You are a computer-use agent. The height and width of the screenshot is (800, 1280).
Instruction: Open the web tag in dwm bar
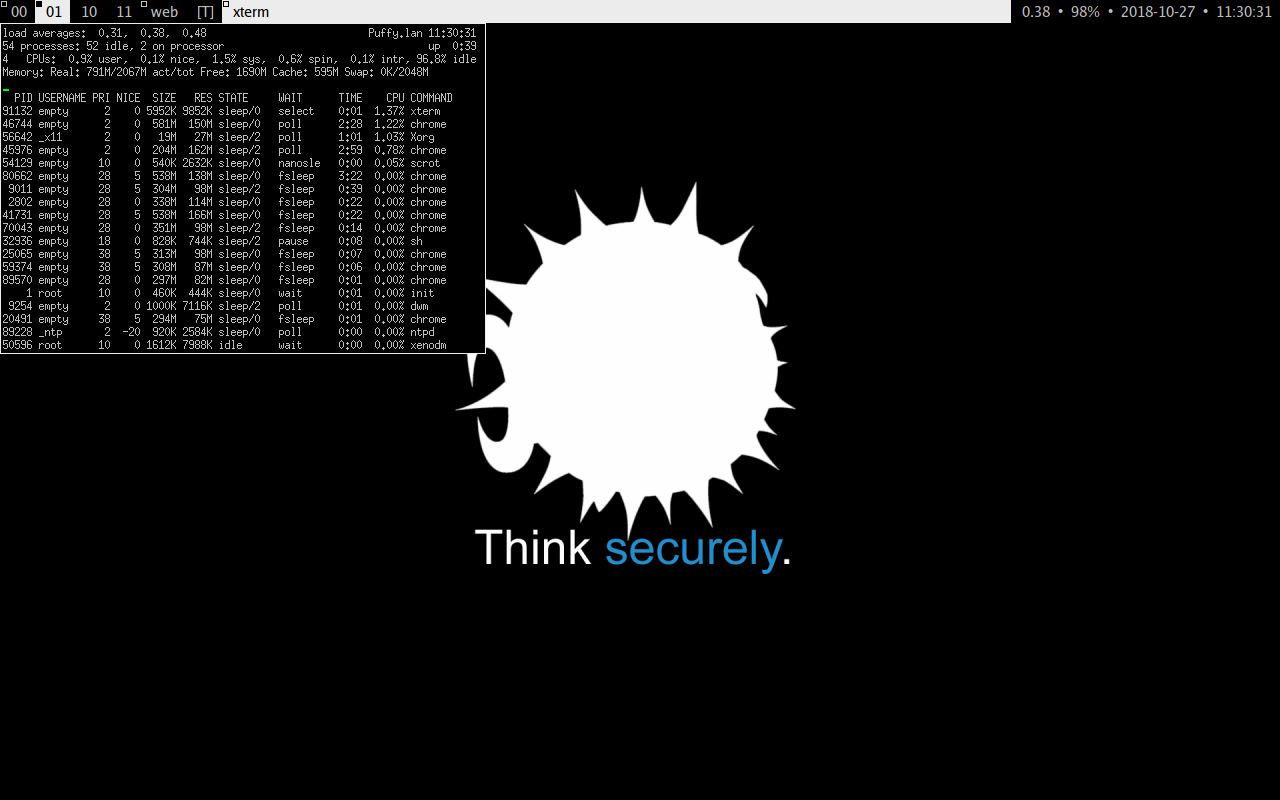tap(164, 12)
